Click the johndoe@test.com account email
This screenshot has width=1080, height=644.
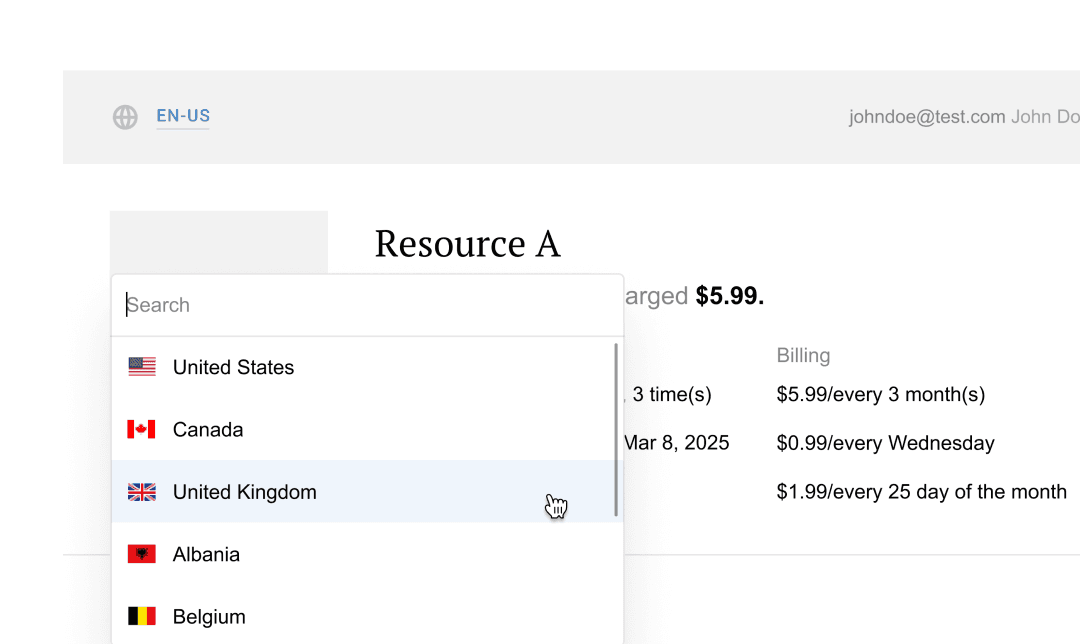coord(926,117)
